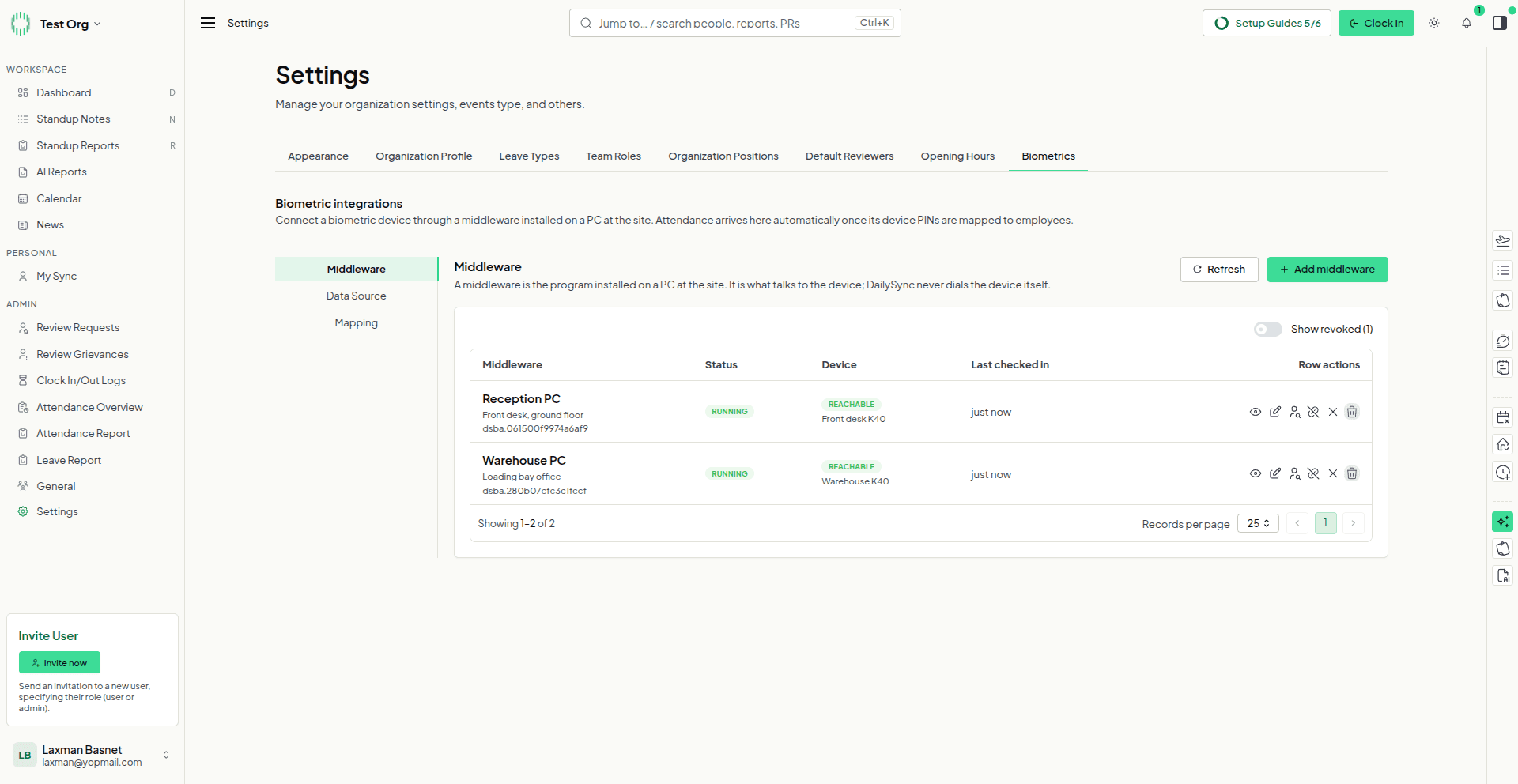Enable the Show revoked switch
This screenshot has width=1518, height=784.
click(1267, 329)
